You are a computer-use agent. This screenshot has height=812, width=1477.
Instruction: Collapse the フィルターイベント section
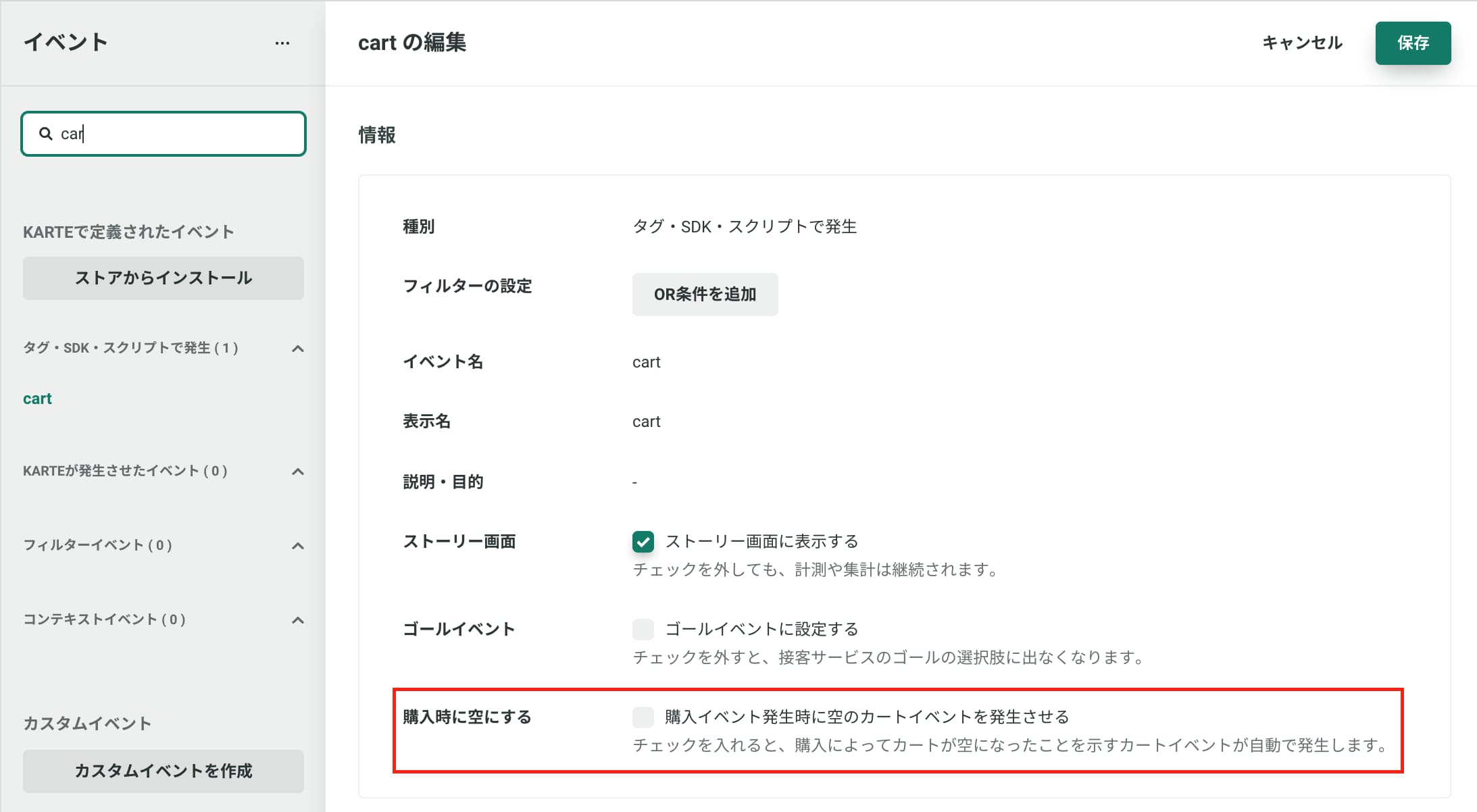pyautogui.click(x=297, y=546)
